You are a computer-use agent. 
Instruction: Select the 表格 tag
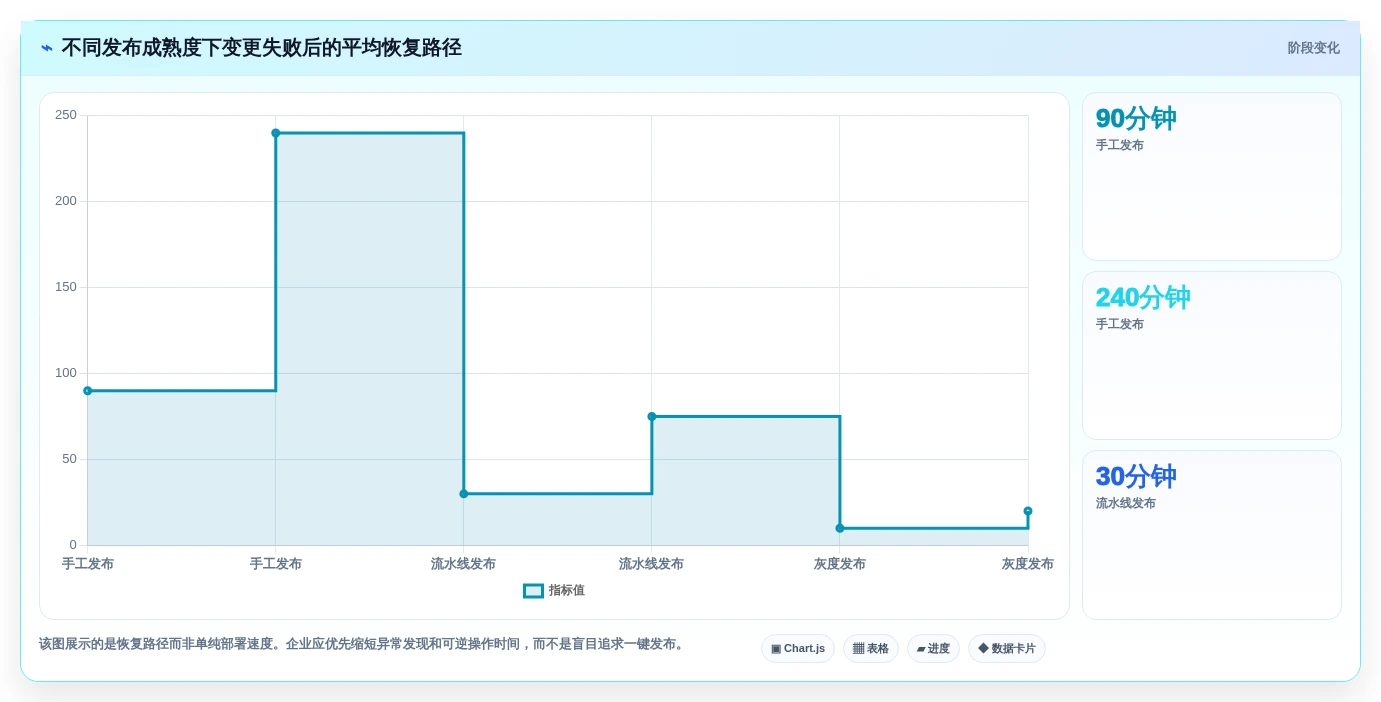(x=871, y=648)
